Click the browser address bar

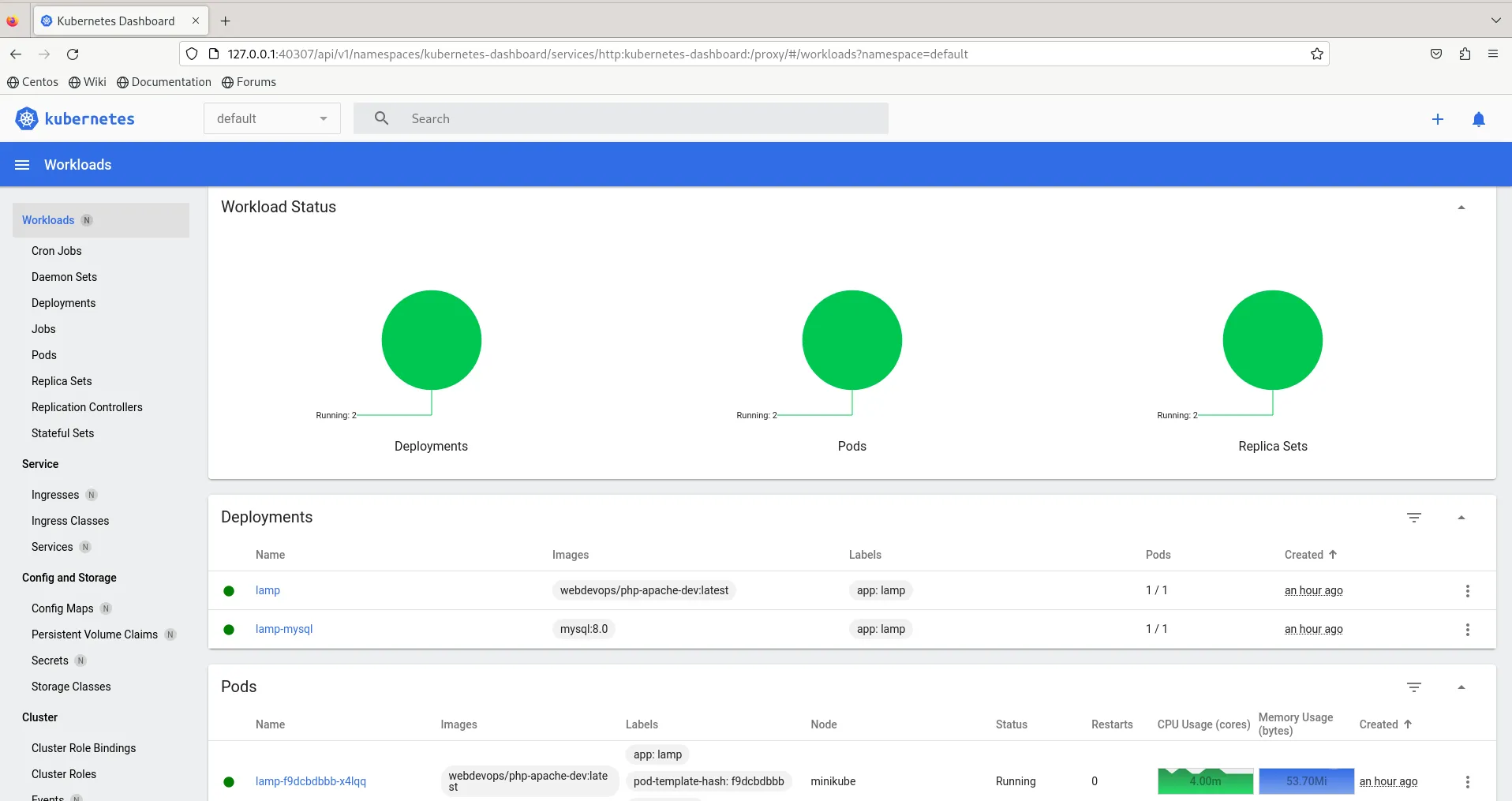(x=754, y=54)
